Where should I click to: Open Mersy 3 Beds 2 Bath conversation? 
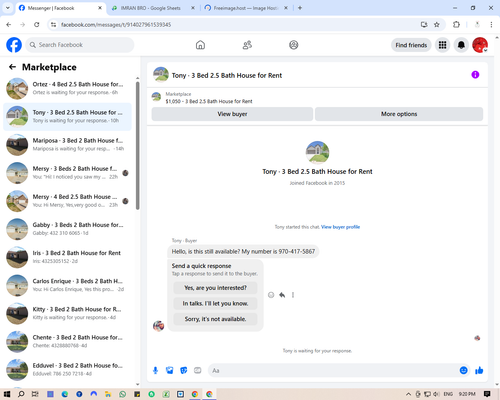coord(68,173)
